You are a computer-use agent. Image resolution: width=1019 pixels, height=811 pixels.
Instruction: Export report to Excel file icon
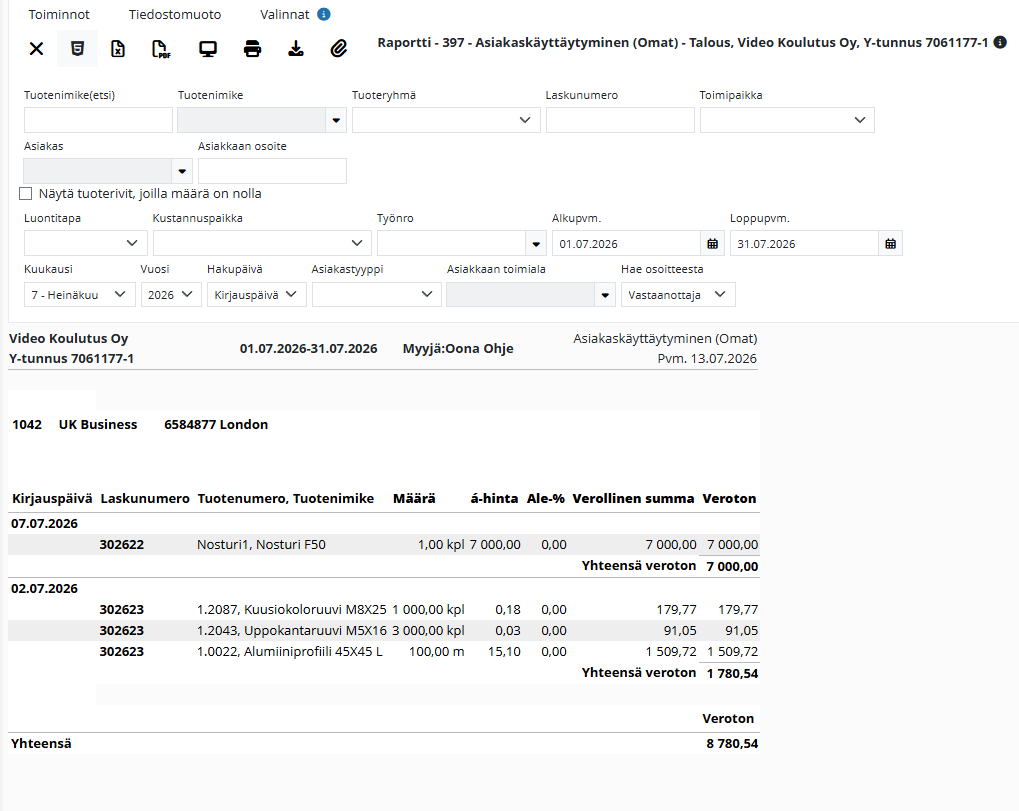[x=118, y=49]
